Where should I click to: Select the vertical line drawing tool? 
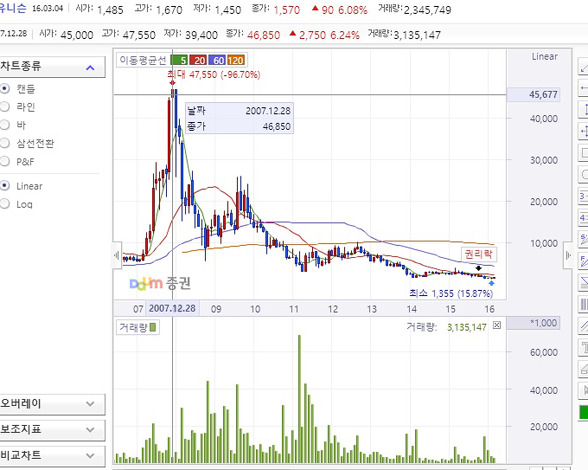tap(584, 110)
